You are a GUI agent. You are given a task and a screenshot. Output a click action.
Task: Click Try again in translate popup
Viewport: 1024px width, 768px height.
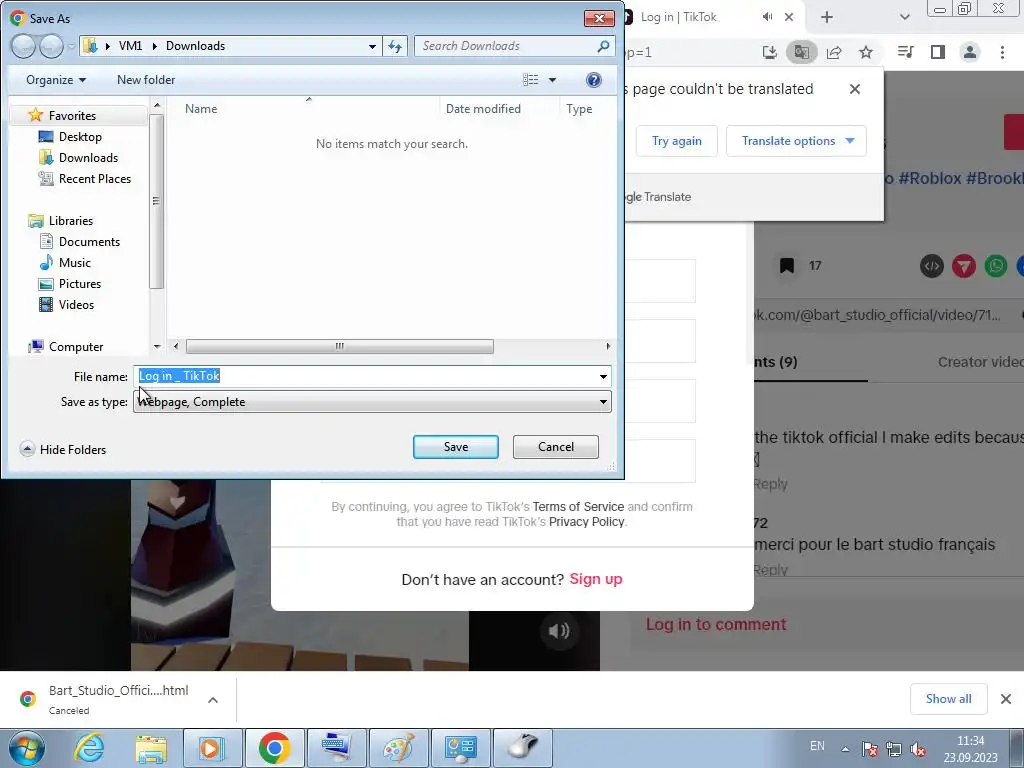click(x=677, y=141)
